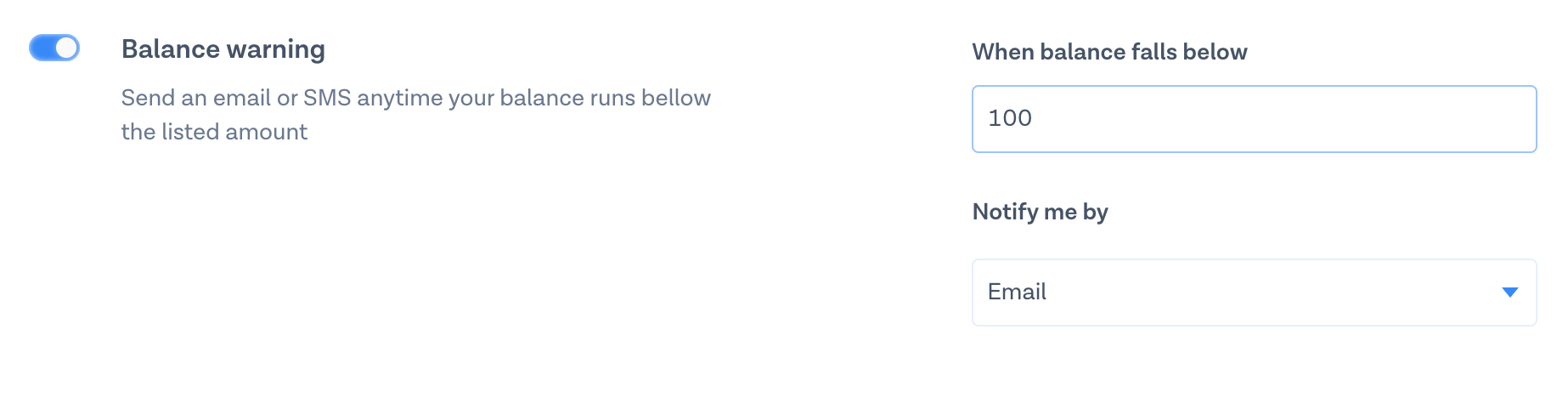
Task: Click 'the listed amount' description text
Action: click(214, 132)
